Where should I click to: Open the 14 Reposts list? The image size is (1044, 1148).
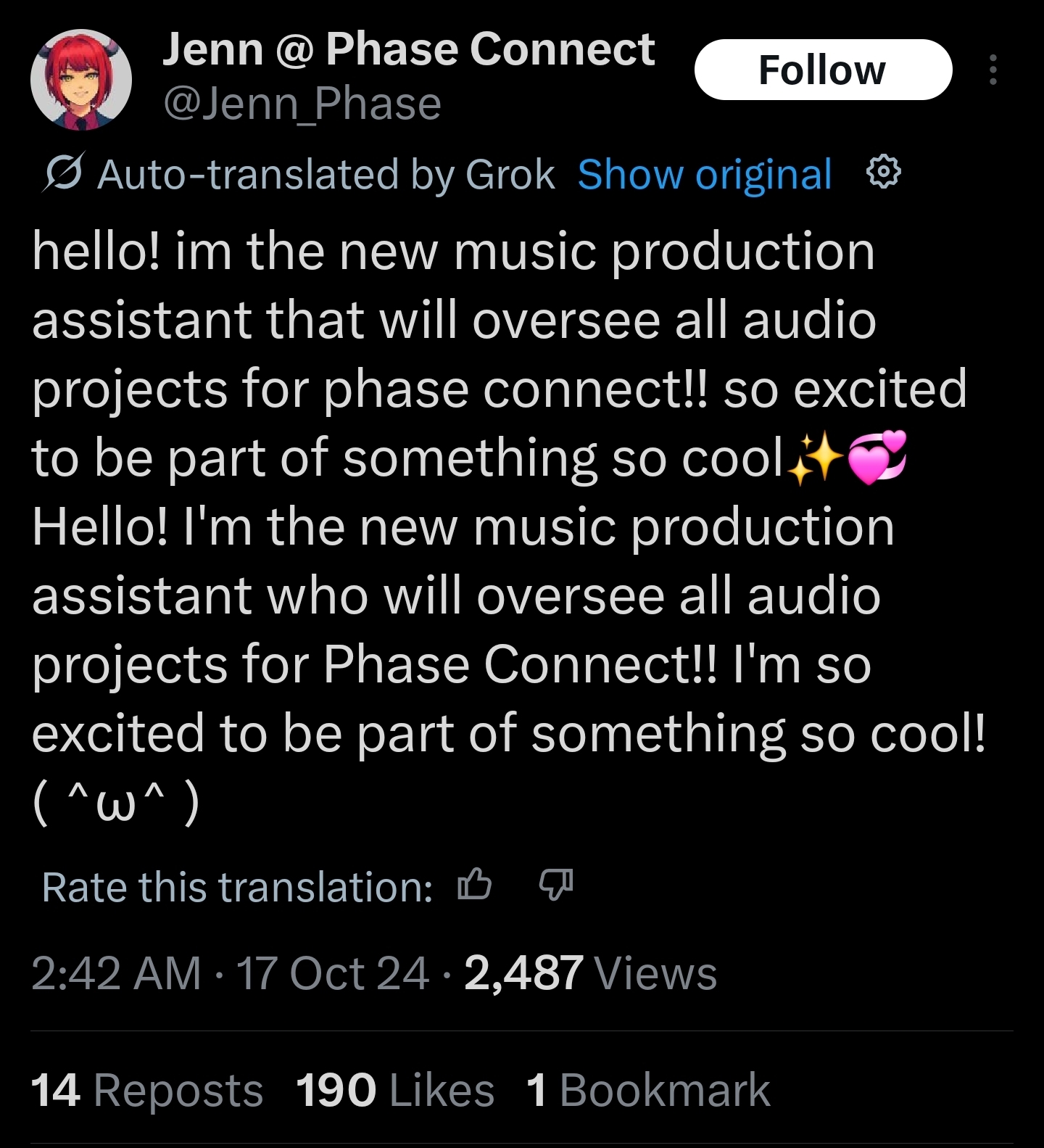pos(146,1090)
